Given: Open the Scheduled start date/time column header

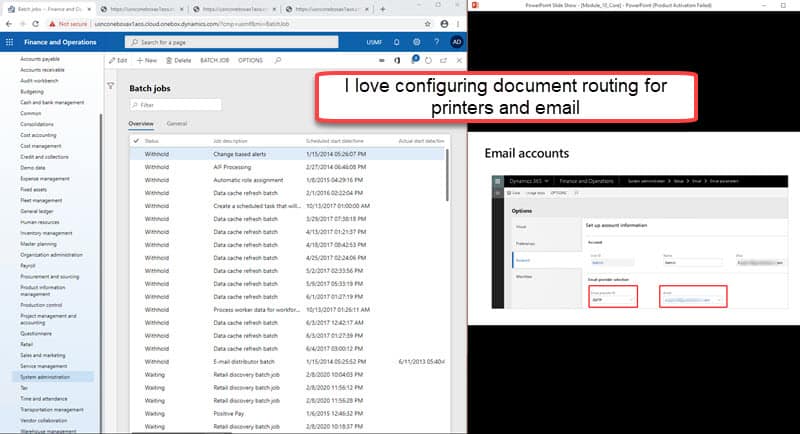Looking at the screenshot, I should 335,141.
